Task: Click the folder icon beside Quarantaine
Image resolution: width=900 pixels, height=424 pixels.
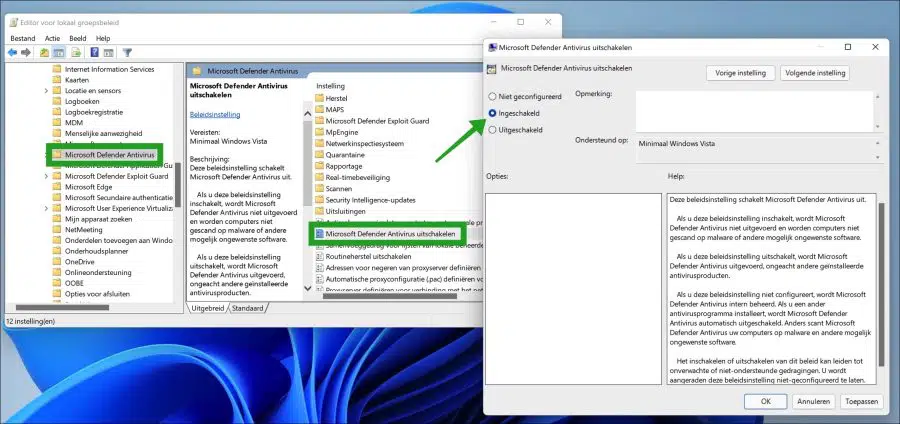Action: click(320, 155)
